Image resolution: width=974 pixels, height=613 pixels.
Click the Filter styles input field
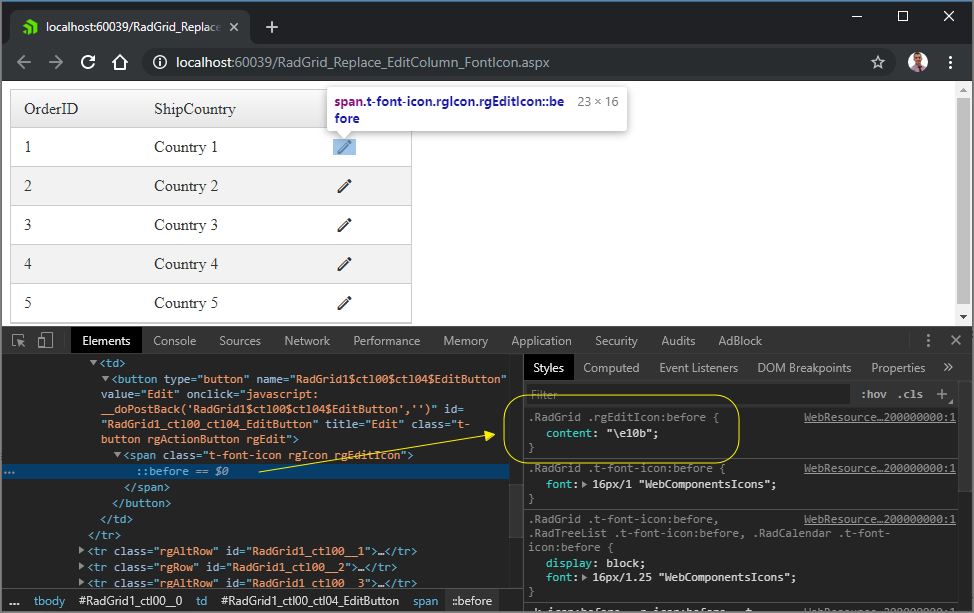(685, 394)
